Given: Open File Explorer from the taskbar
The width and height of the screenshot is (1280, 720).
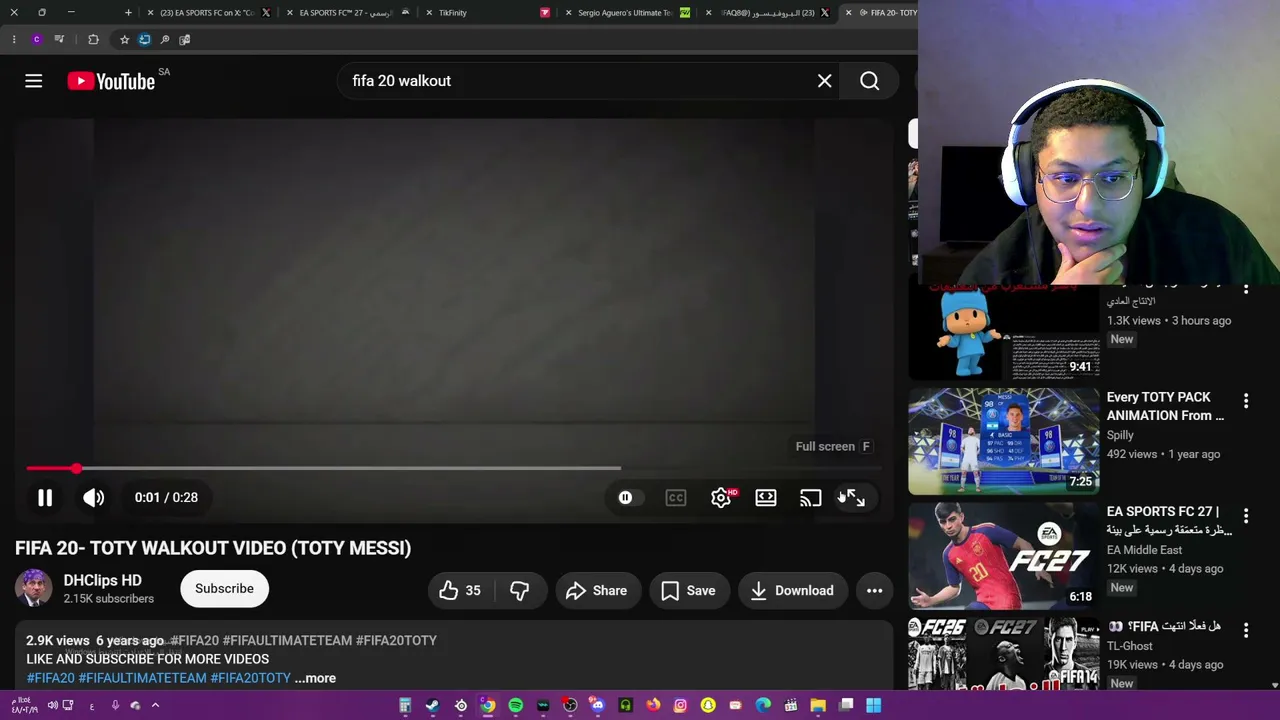Looking at the screenshot, I should point(818,705).
